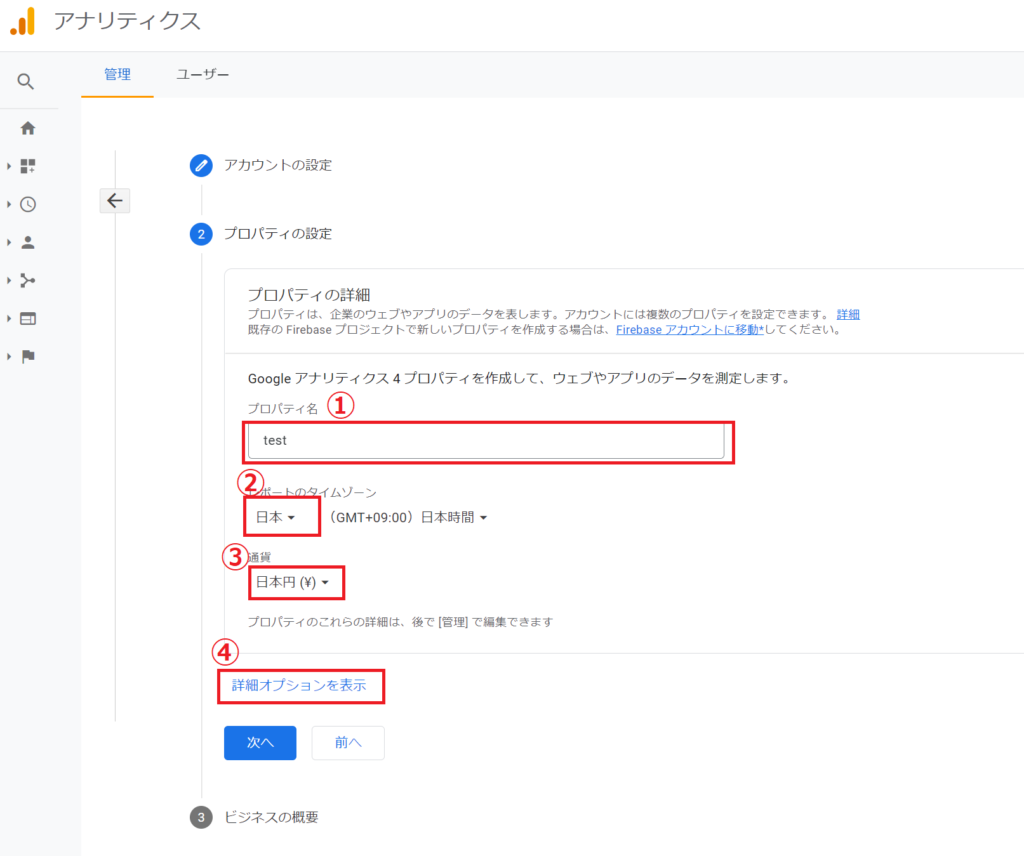Open the audience person icon in sidebar
This screenshot has height=856, width=1024.
coord(27,243)
